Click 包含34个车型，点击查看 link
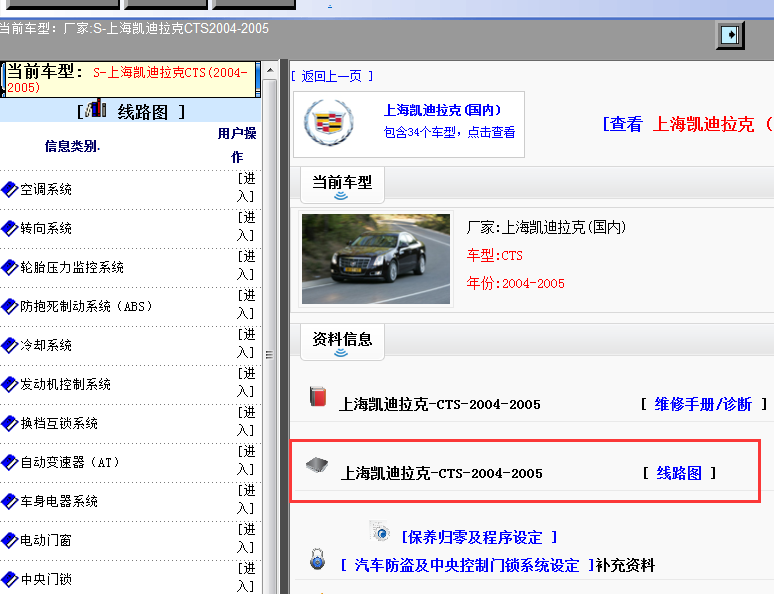 coord(450,132)
